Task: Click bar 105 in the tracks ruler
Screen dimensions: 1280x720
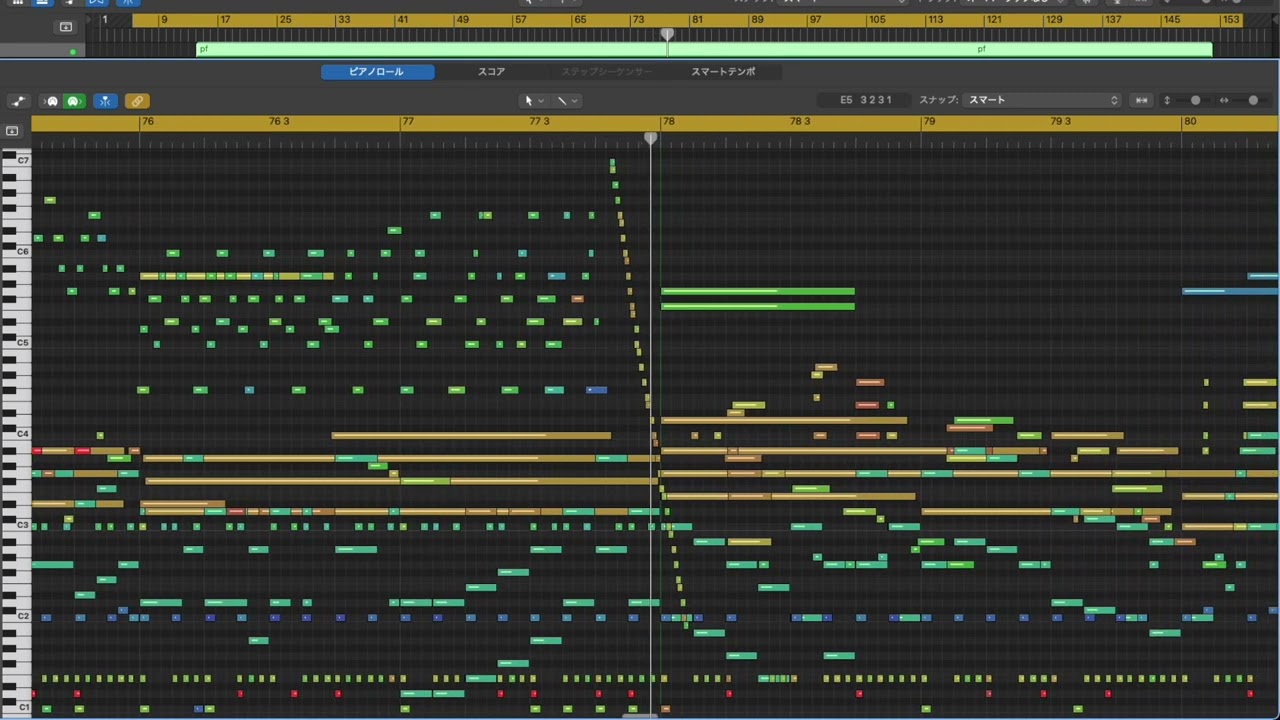Action: tap(877, 20)
